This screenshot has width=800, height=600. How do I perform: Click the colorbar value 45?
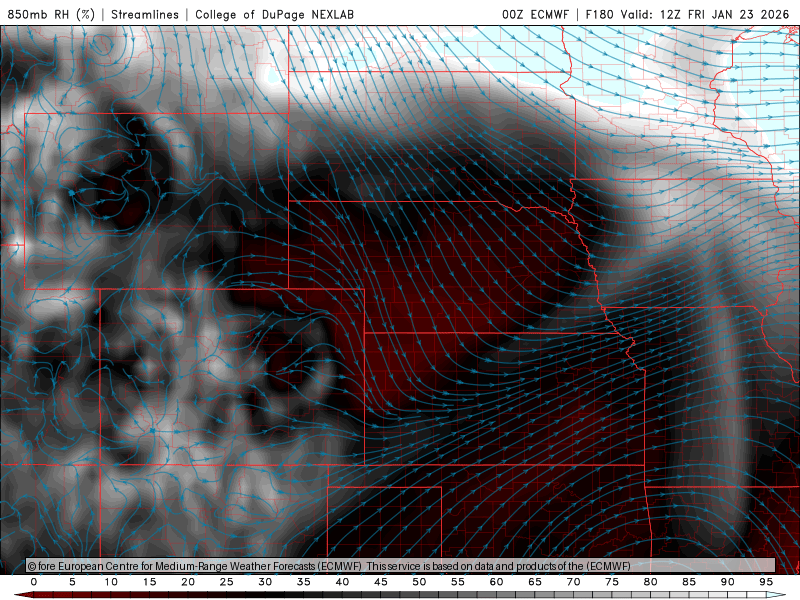tap(381, 582)
